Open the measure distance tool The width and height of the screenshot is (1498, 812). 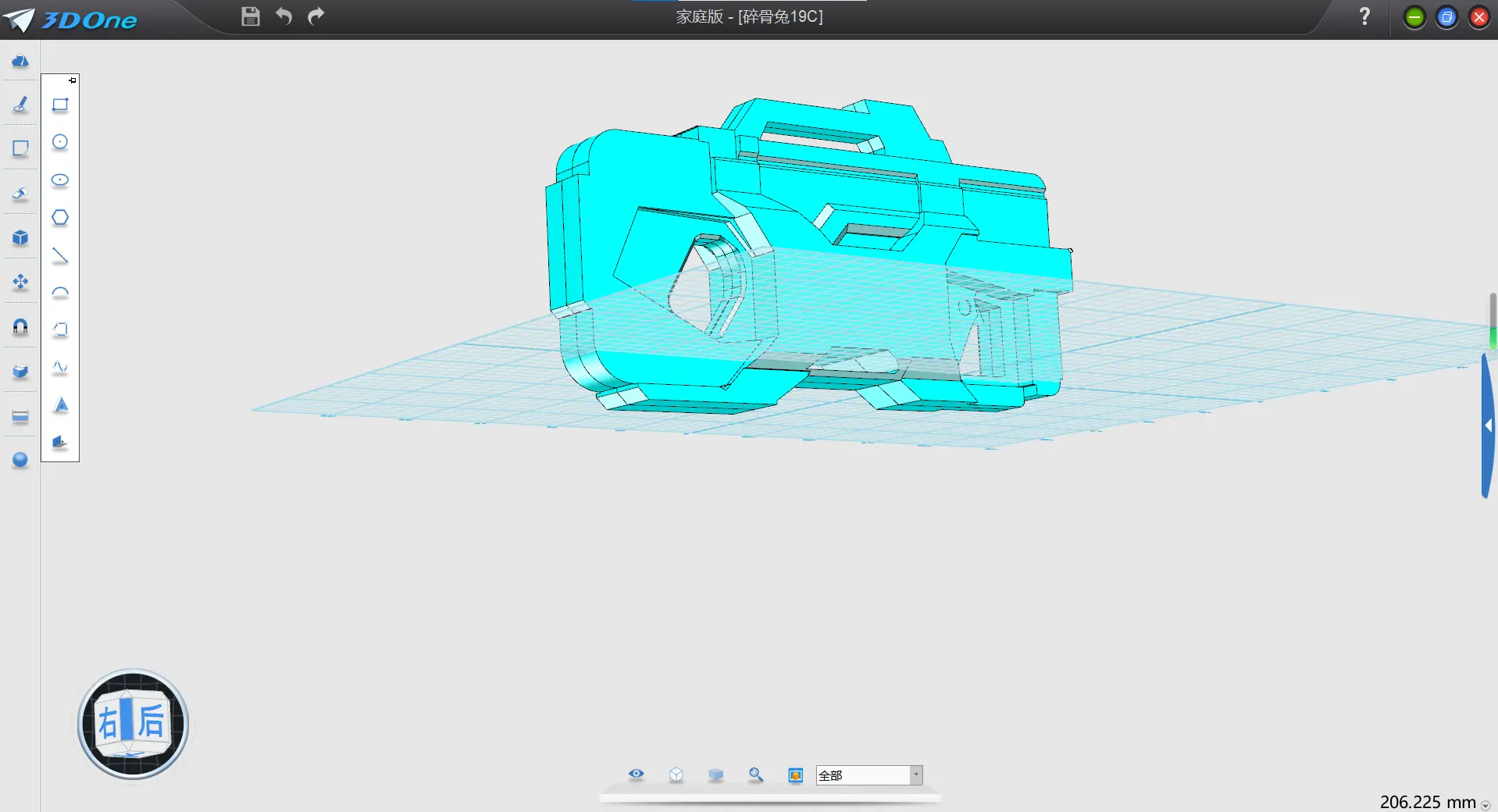click(x=20, y=415)
